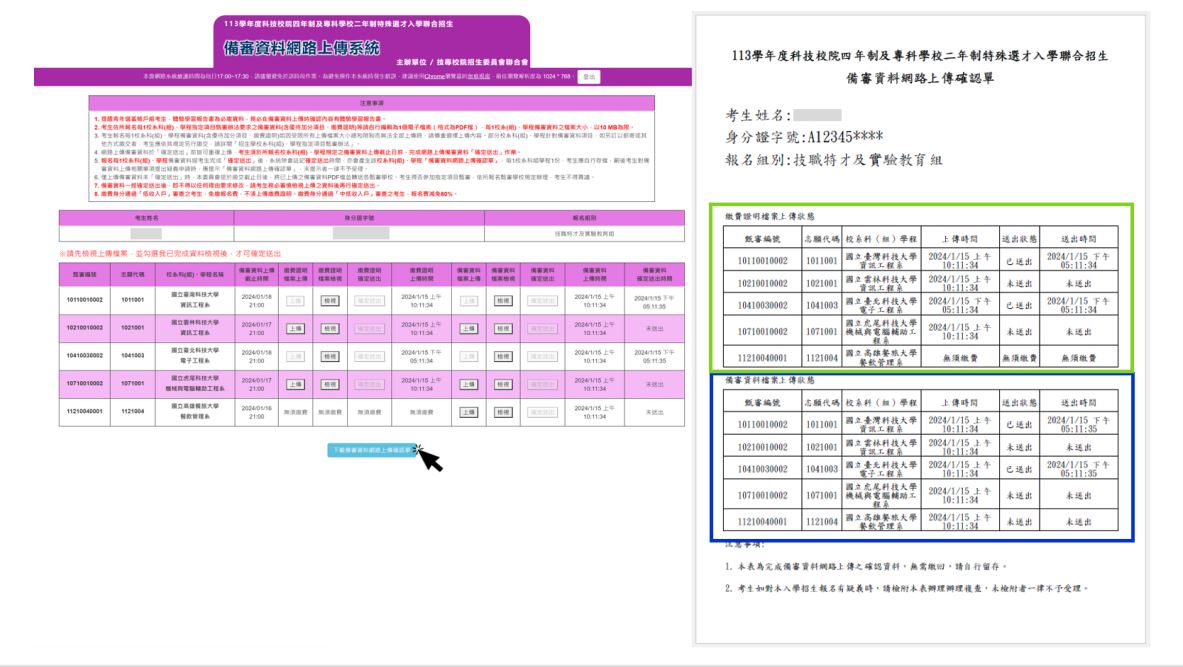This screenshot has width=1183, height=667.
Task: Click 備審資料 檢視 button for row 10210010002
Action: 503,329
